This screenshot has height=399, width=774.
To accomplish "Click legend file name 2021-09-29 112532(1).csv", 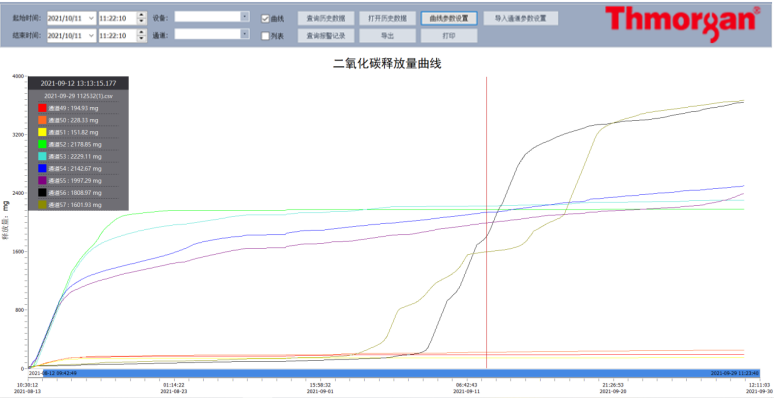I will pyautogui.click(x=78, y=96).
